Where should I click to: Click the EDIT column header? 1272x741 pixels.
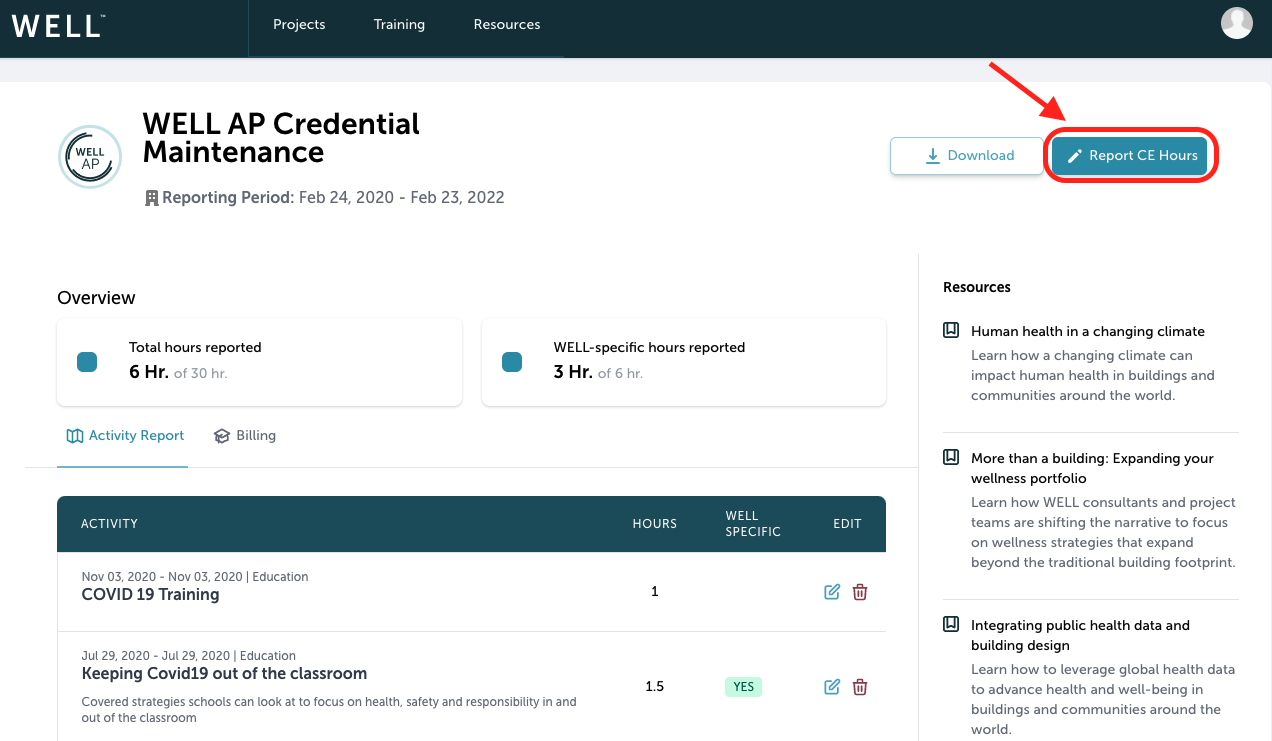click(x=847, y=524)
